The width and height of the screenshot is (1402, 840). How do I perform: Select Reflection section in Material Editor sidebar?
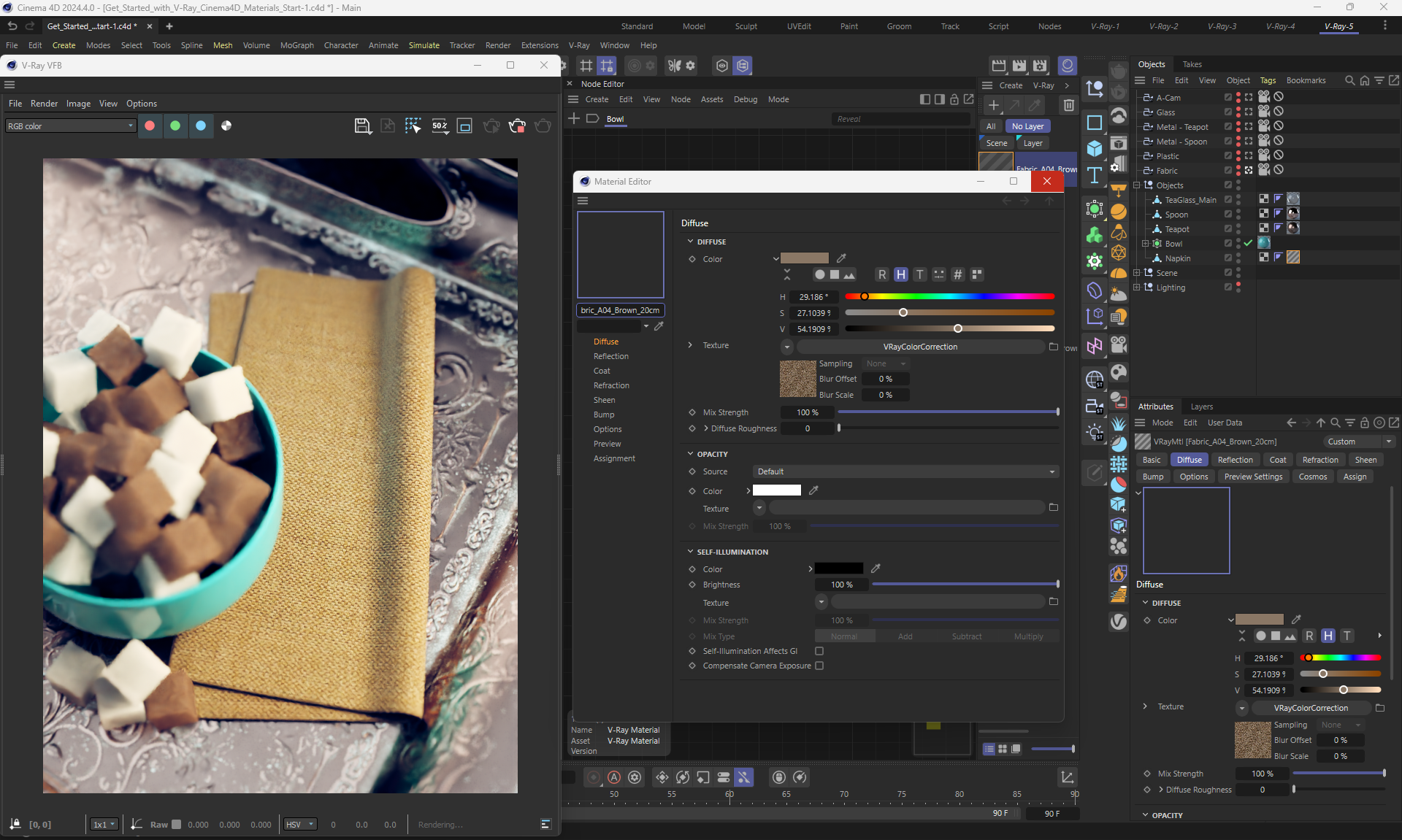(x=610, y=356)
